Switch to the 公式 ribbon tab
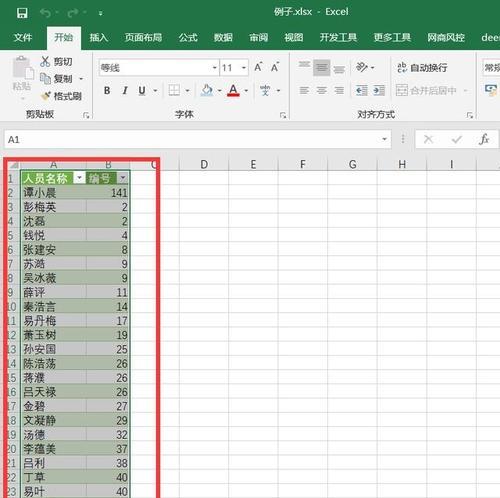Screen dimensions: 500x498 [188, 37]
